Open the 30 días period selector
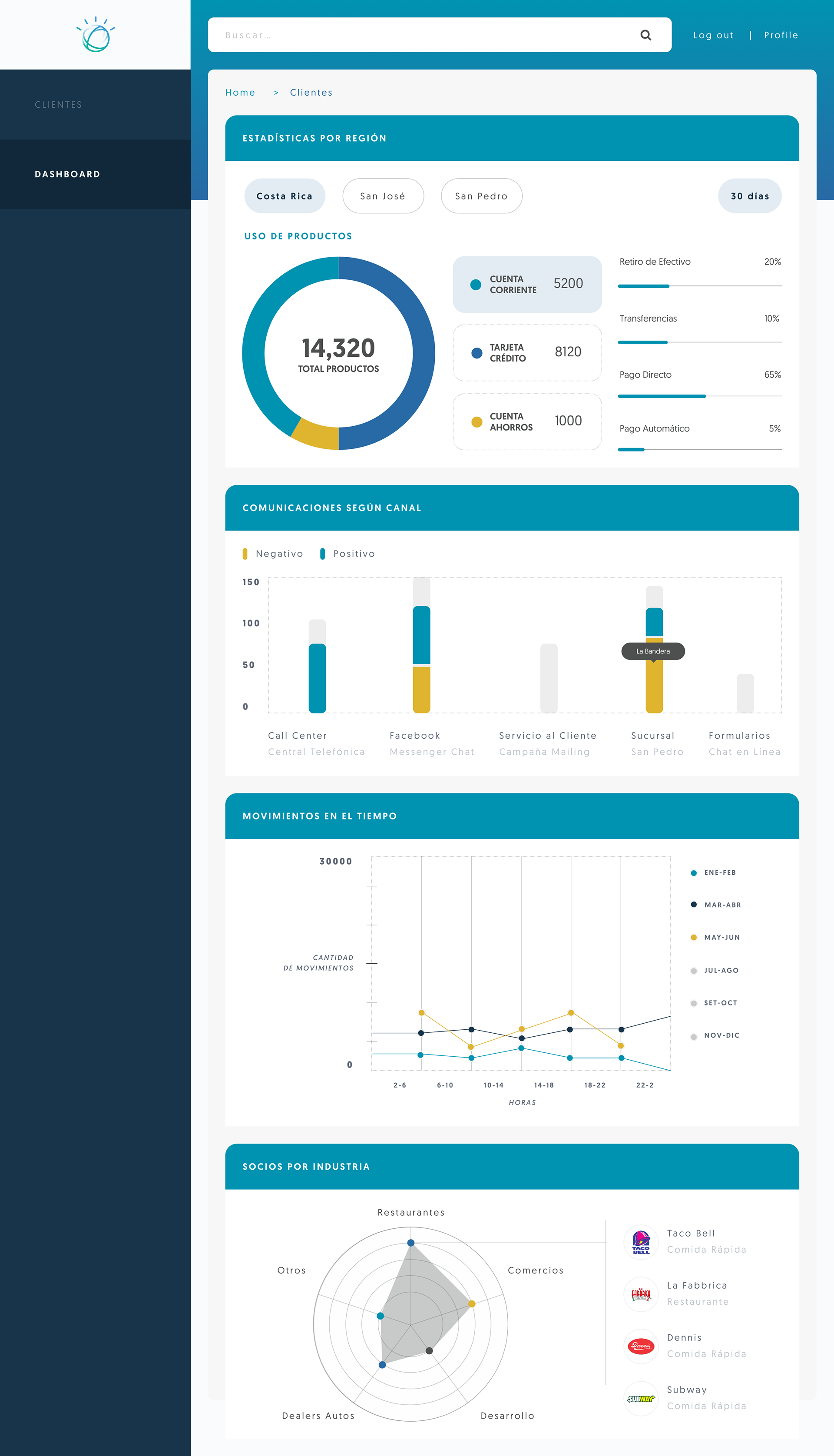The height and width of the screenshot is (1456, 834). pos(749,196)
